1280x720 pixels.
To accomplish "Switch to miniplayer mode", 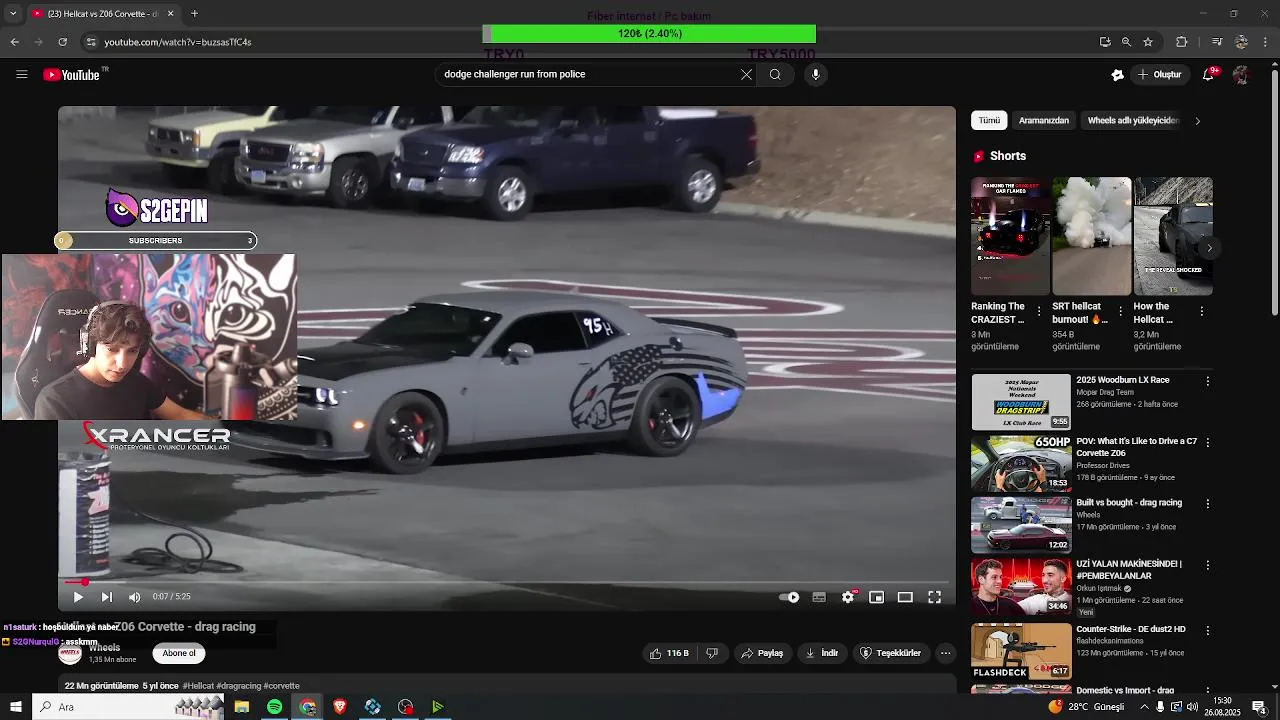I will [876, 597].
